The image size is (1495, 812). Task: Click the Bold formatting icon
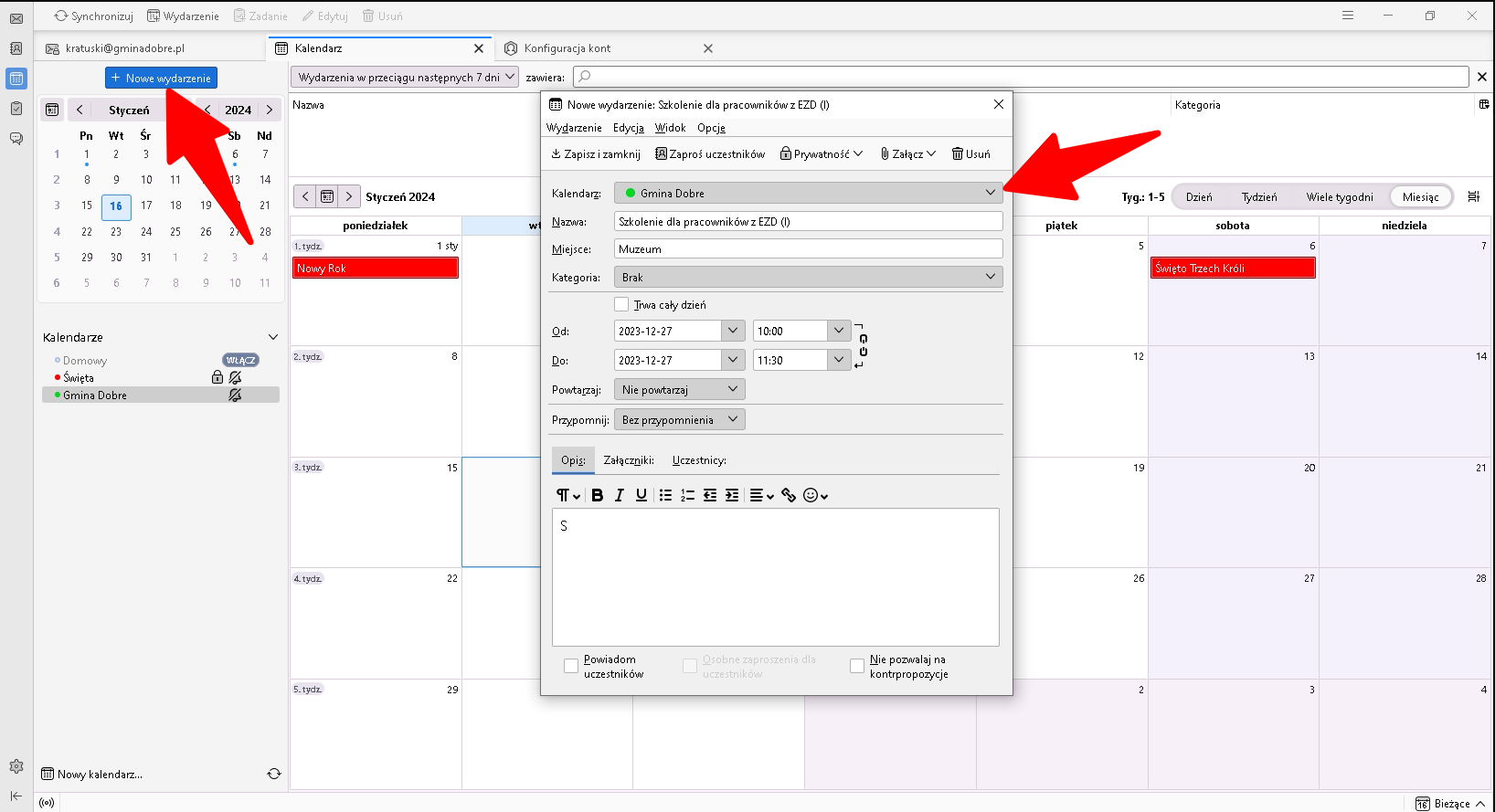pyautogui.click(x=597, y=495)
